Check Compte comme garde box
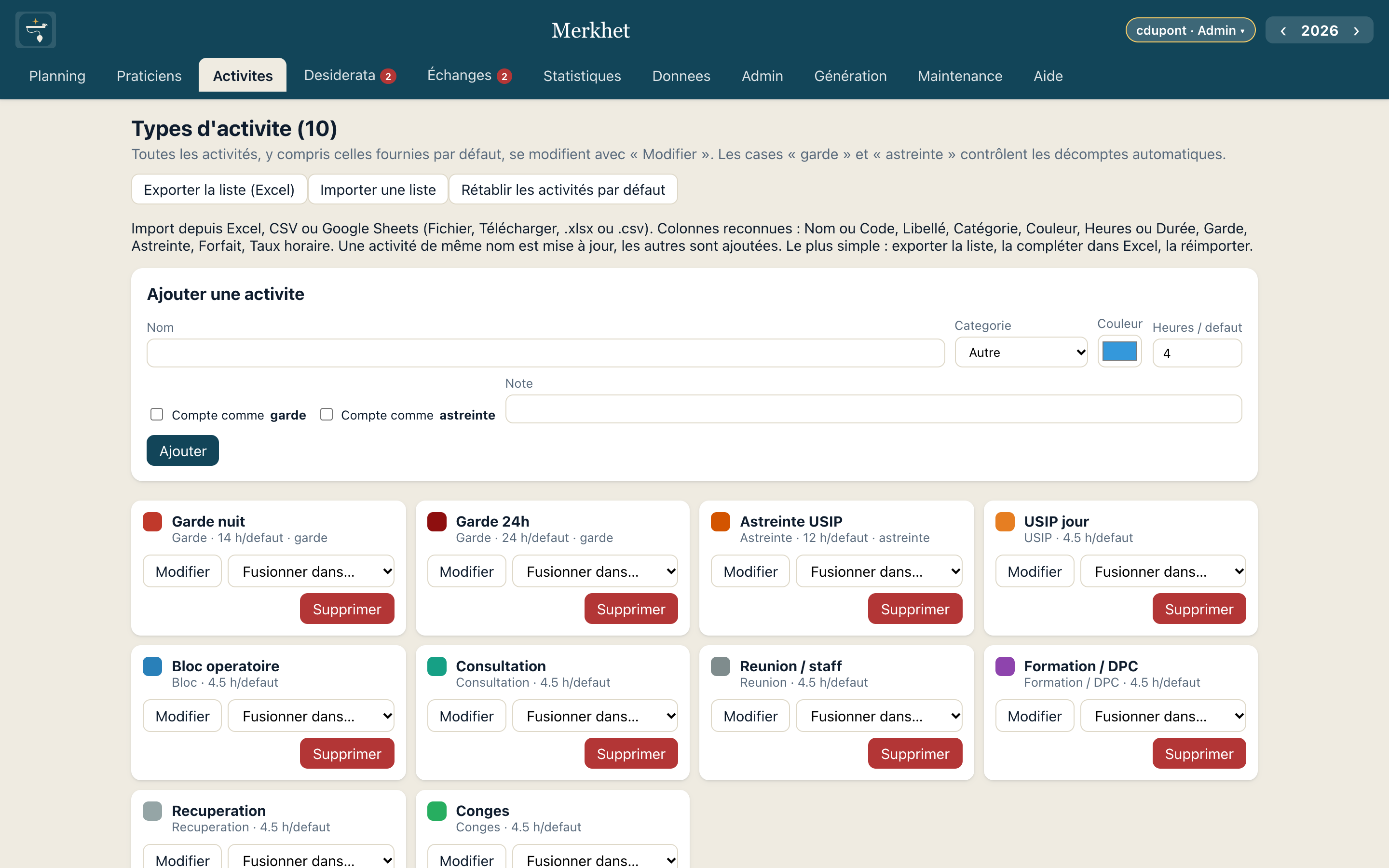 click(157, 415)
